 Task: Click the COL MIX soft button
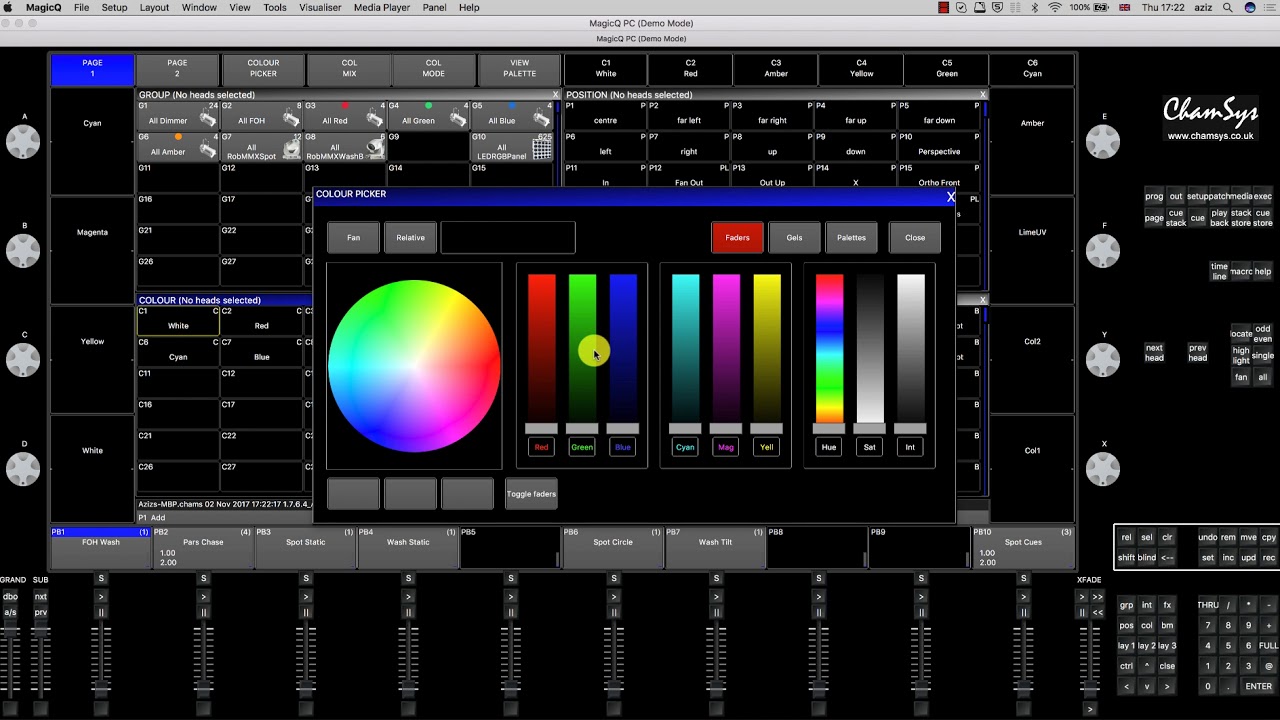[x=349, y=68]
